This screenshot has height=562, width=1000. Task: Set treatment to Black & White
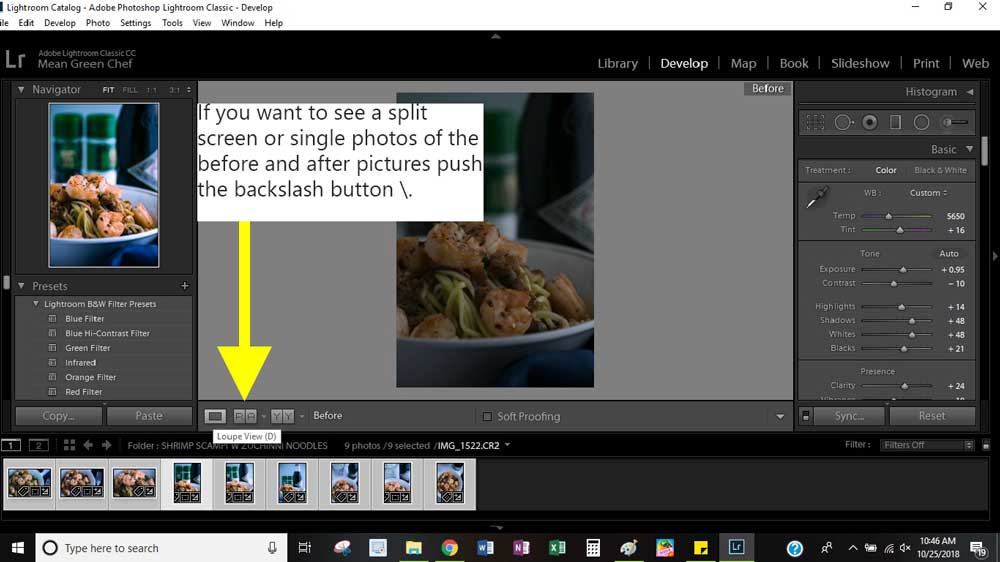[940, 170]
